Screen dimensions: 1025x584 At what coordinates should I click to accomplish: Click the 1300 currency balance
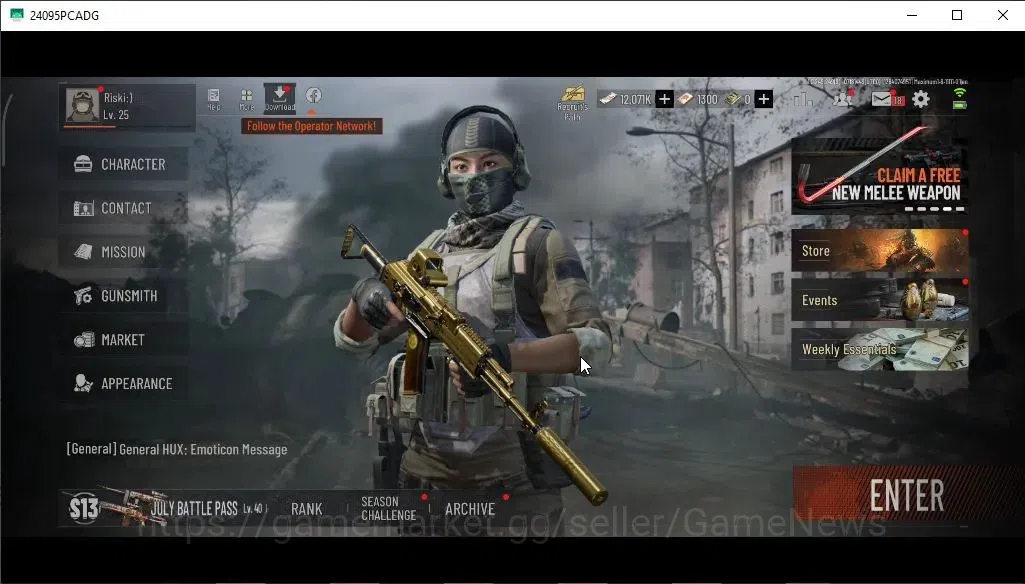point(698,99)
